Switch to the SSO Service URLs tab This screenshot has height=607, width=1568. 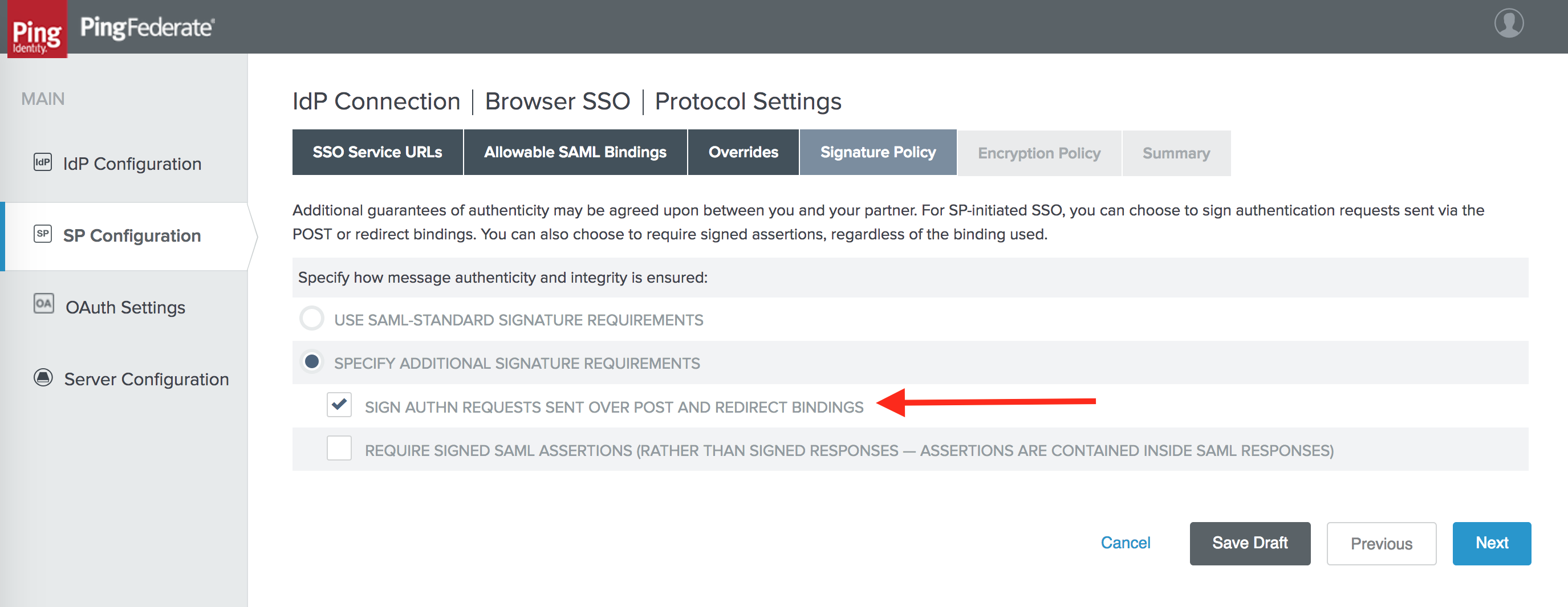tap(377, 152)
